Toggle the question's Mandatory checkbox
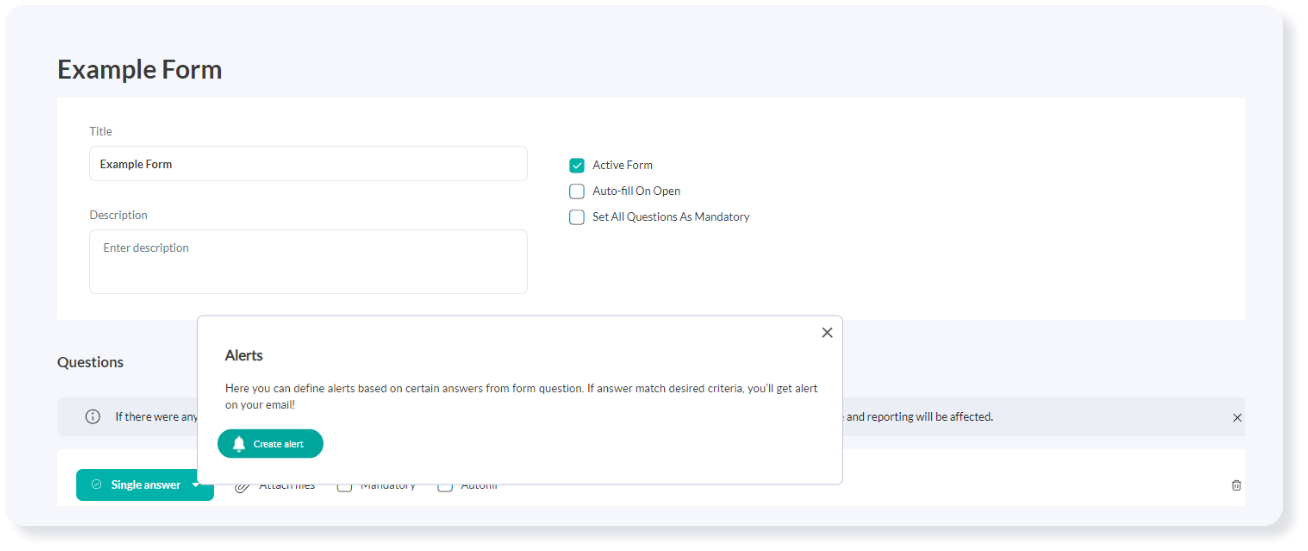1308x551 pixels. pyautogui.click(x=344, y=487)
